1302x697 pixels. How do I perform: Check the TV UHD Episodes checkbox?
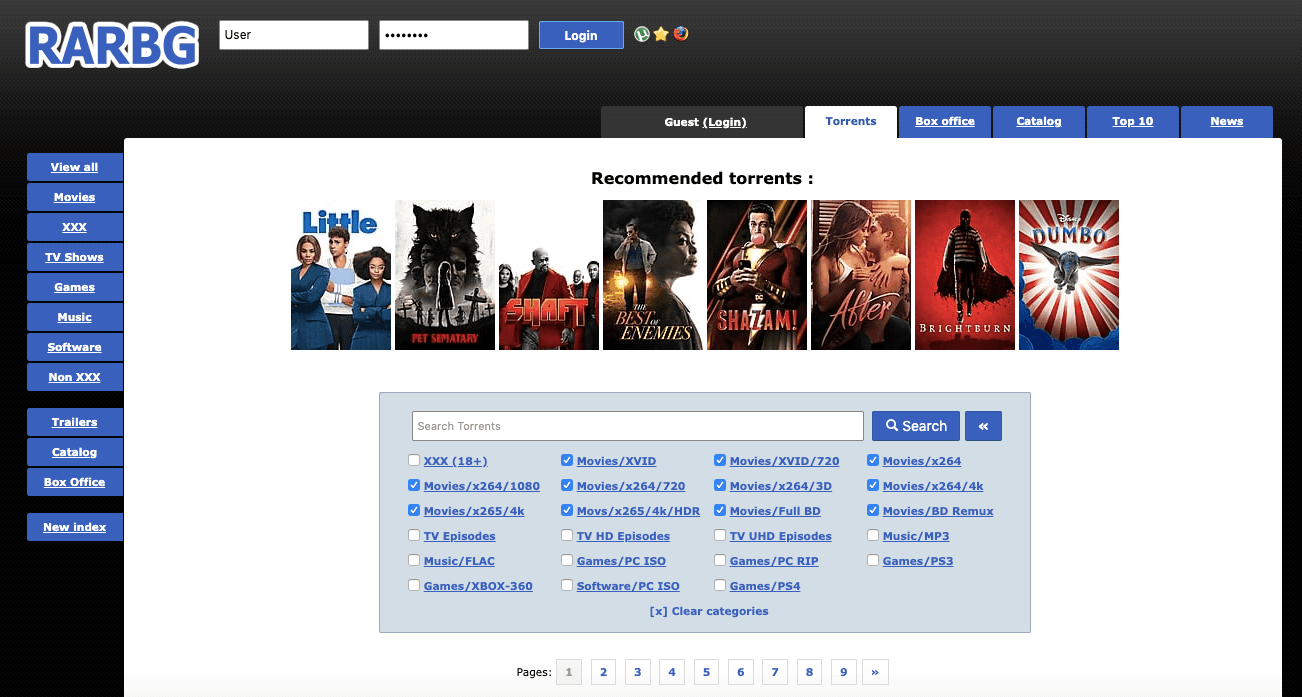(720, 536)
